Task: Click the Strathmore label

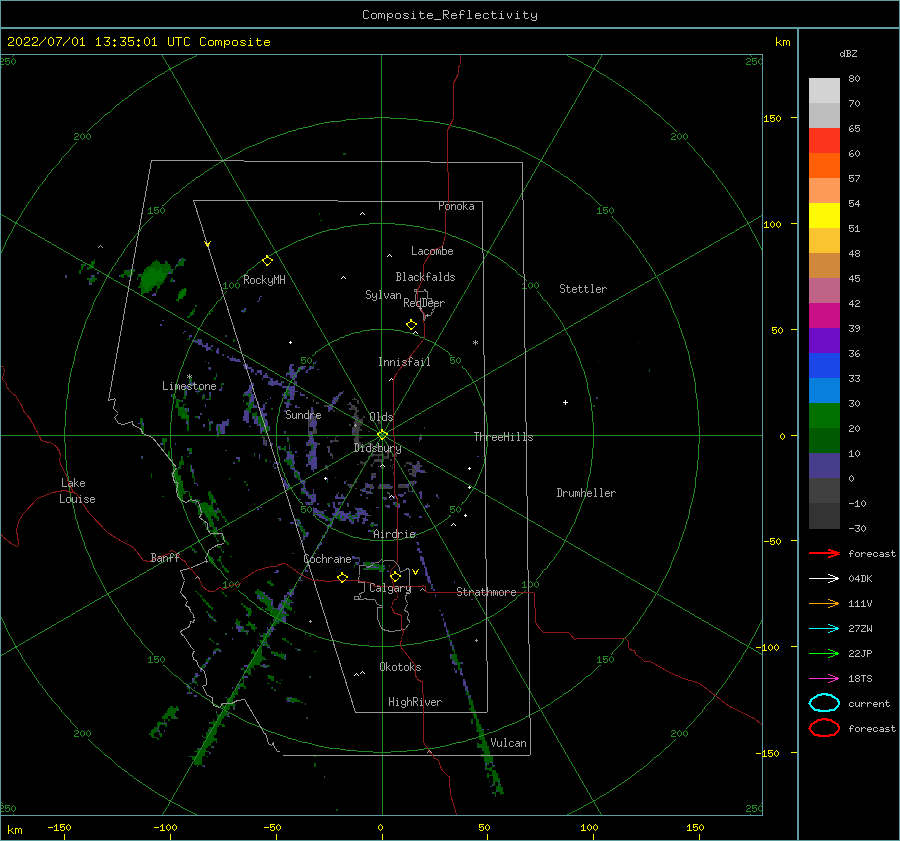Action: pos(486,592)
